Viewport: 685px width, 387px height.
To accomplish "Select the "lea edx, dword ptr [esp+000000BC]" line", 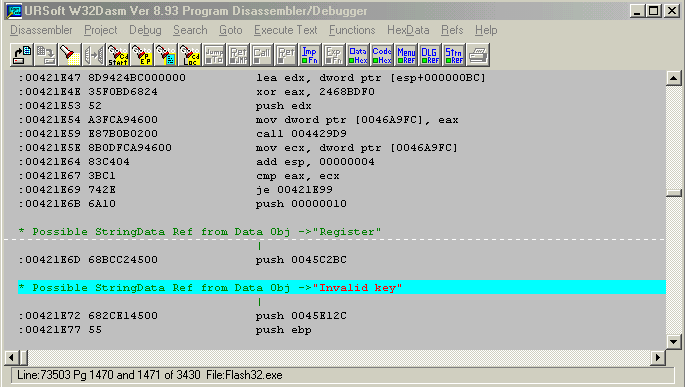I will point(252,78).
